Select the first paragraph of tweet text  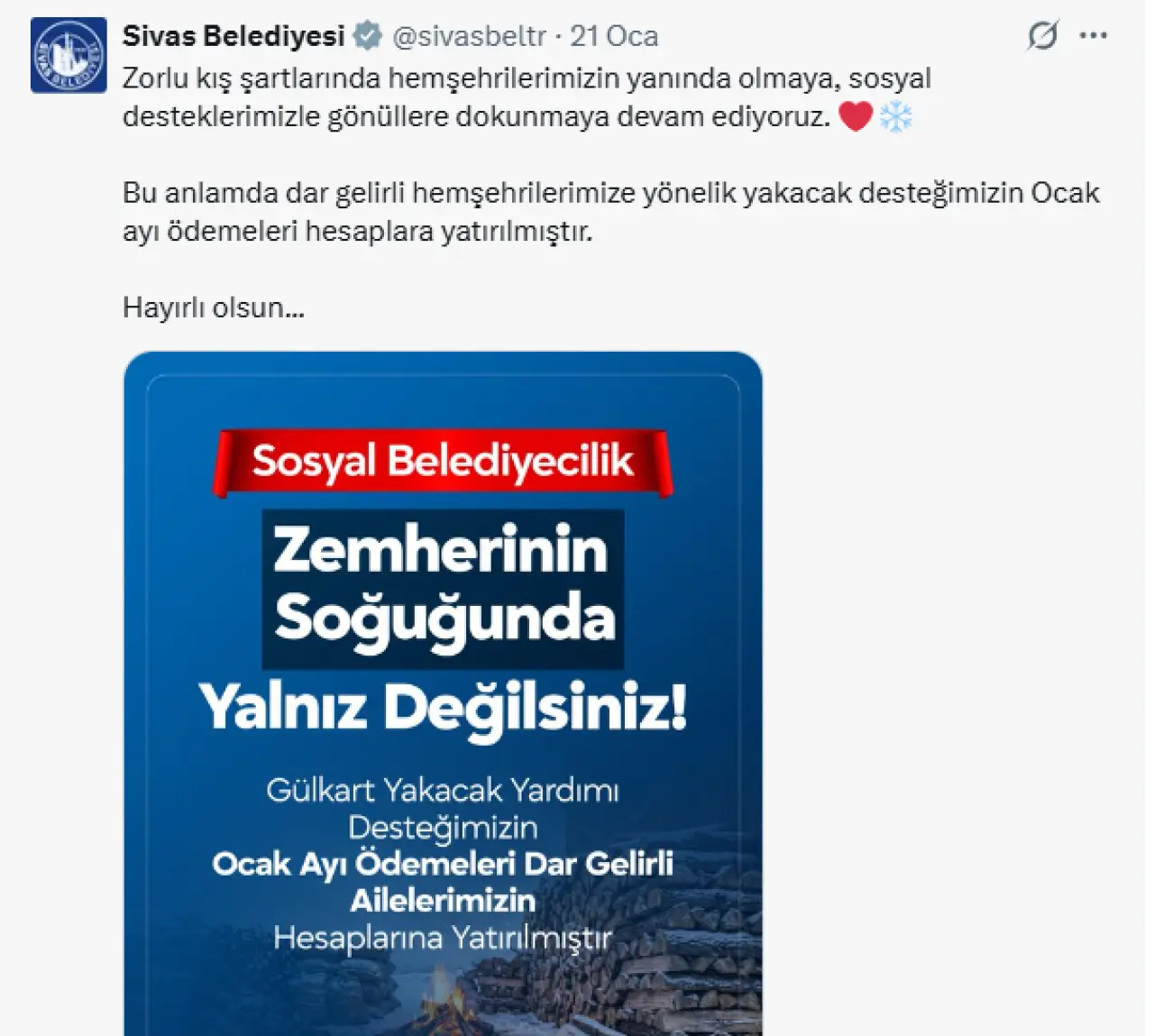[x=527, y=97]
